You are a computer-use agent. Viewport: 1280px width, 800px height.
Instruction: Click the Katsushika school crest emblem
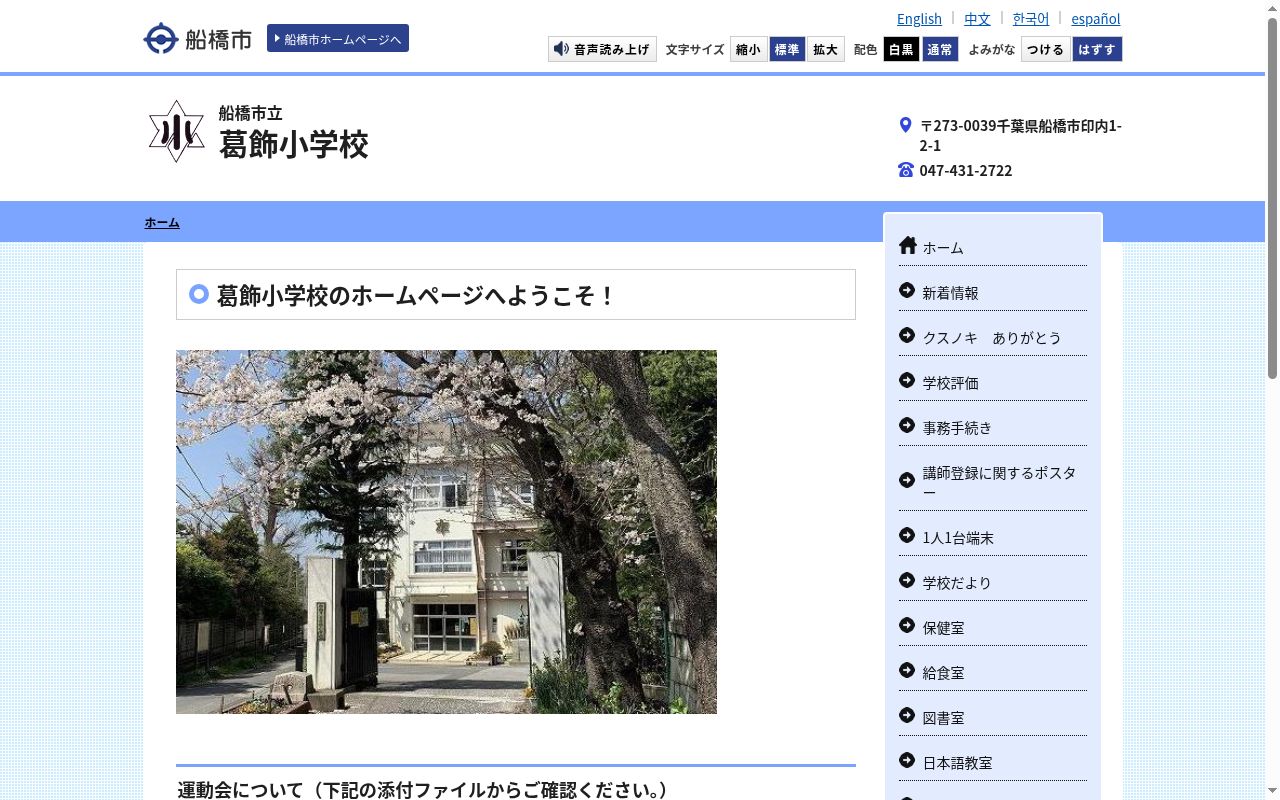tap(177, 131)
